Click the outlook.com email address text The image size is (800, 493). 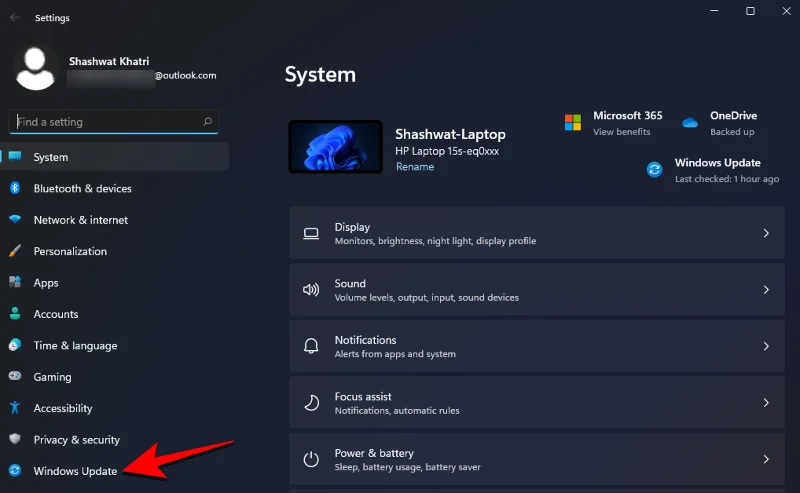[x=185, y=76]
